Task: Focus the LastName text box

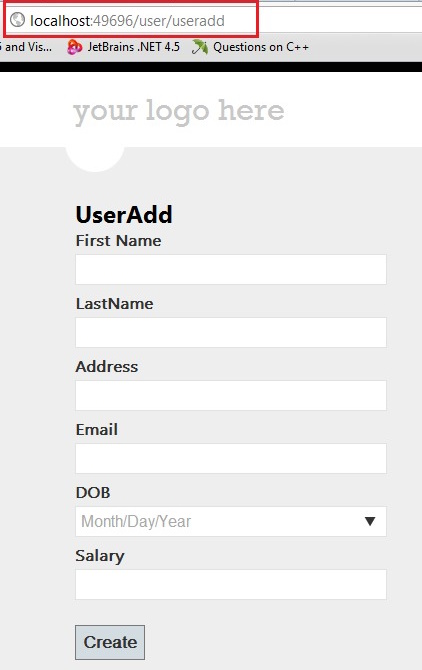Action: pyautogui.click(x=231, y=332)
